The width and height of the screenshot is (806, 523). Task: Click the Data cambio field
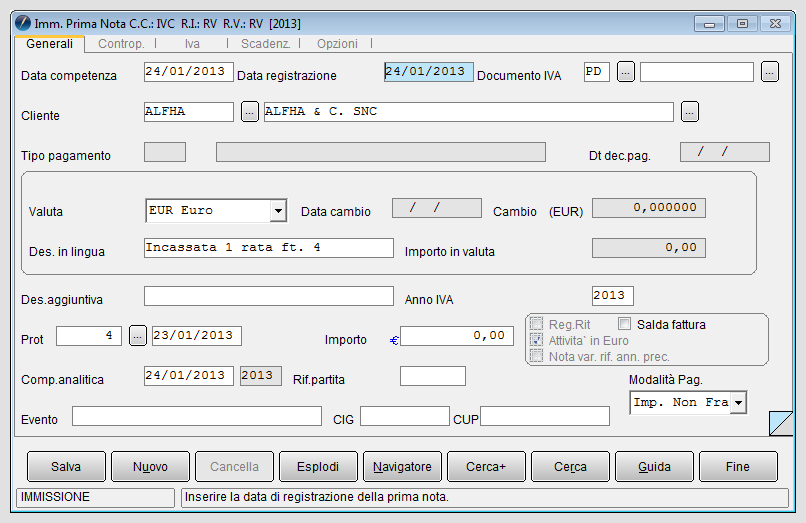437,208
